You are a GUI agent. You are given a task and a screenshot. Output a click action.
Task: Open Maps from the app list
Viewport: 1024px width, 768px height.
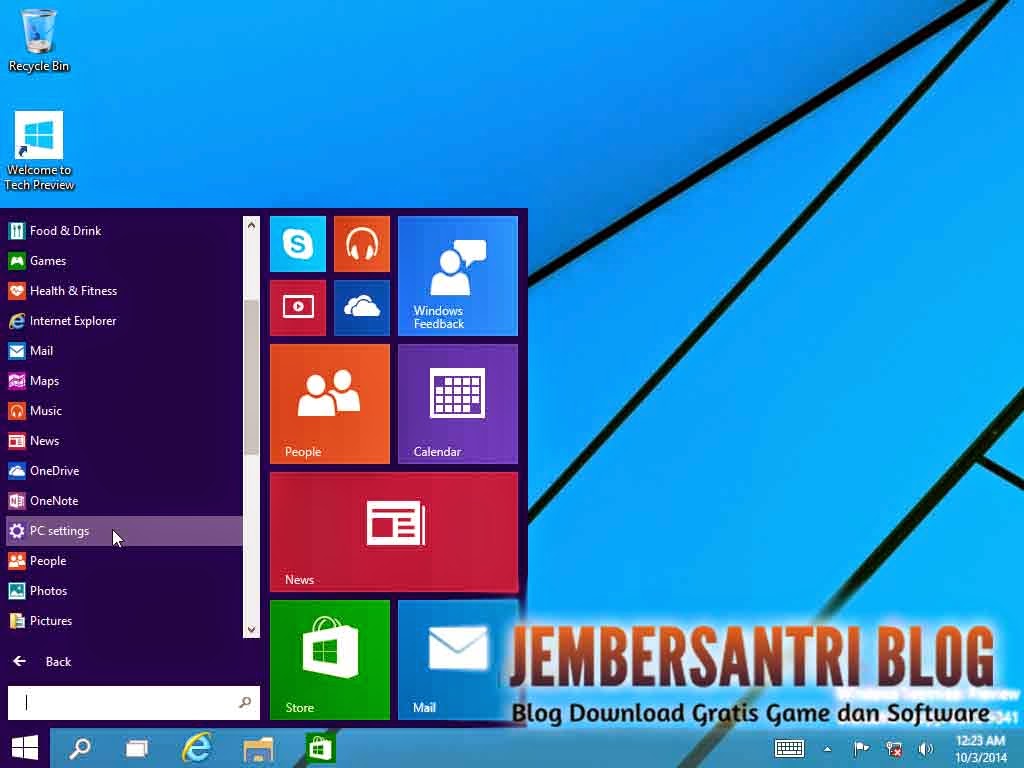[124, 381]
